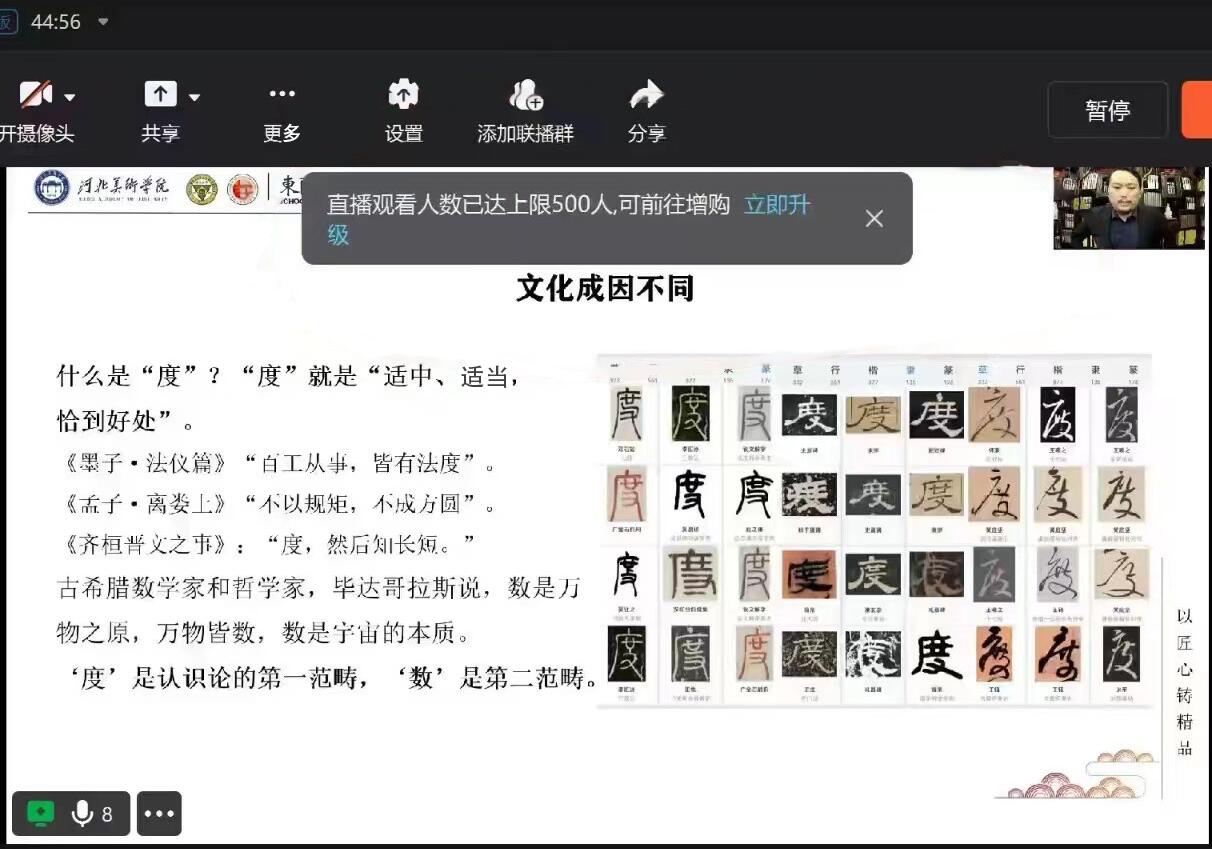Click the 添加联播群 icon
The image size is (1212, 849).
point(525,96)
